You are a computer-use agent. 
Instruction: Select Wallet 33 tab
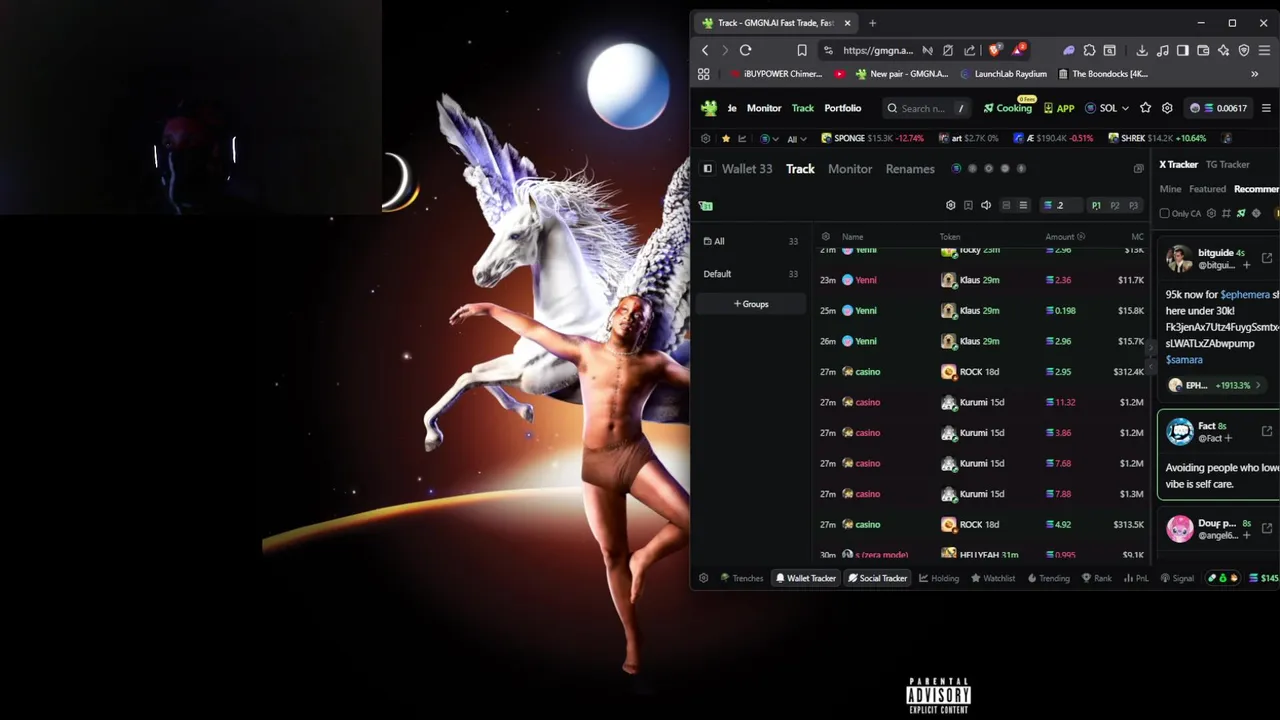[x=747, y=169]
